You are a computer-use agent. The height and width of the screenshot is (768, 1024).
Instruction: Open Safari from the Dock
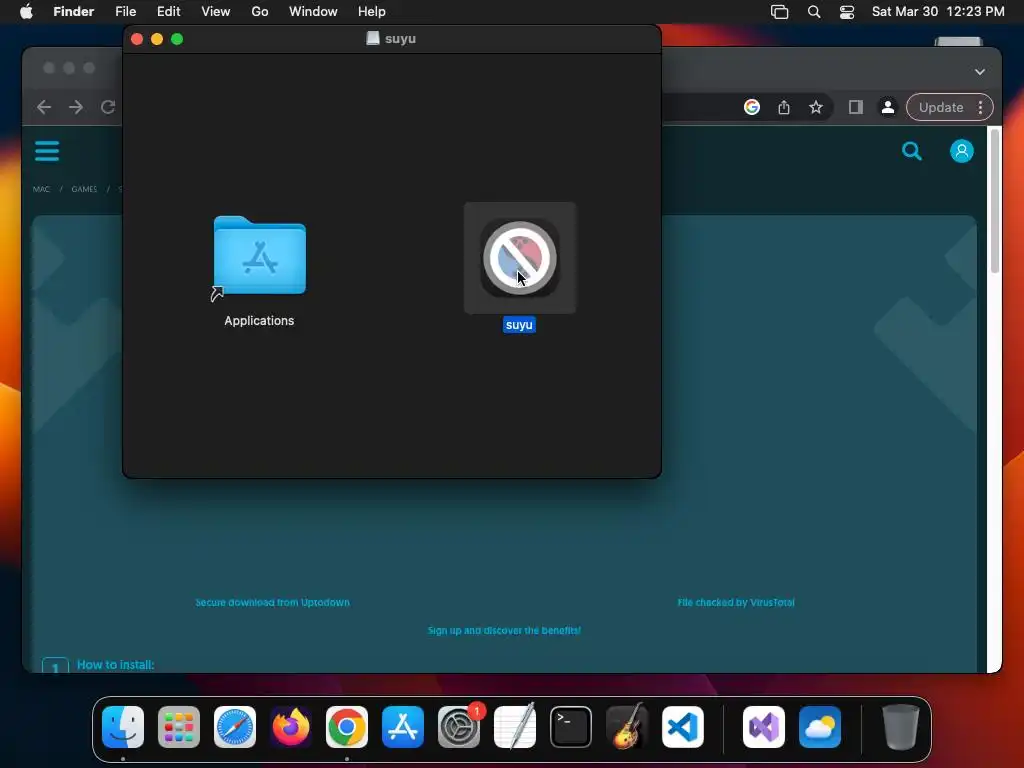pyautogui.click(x=235, y=727)
